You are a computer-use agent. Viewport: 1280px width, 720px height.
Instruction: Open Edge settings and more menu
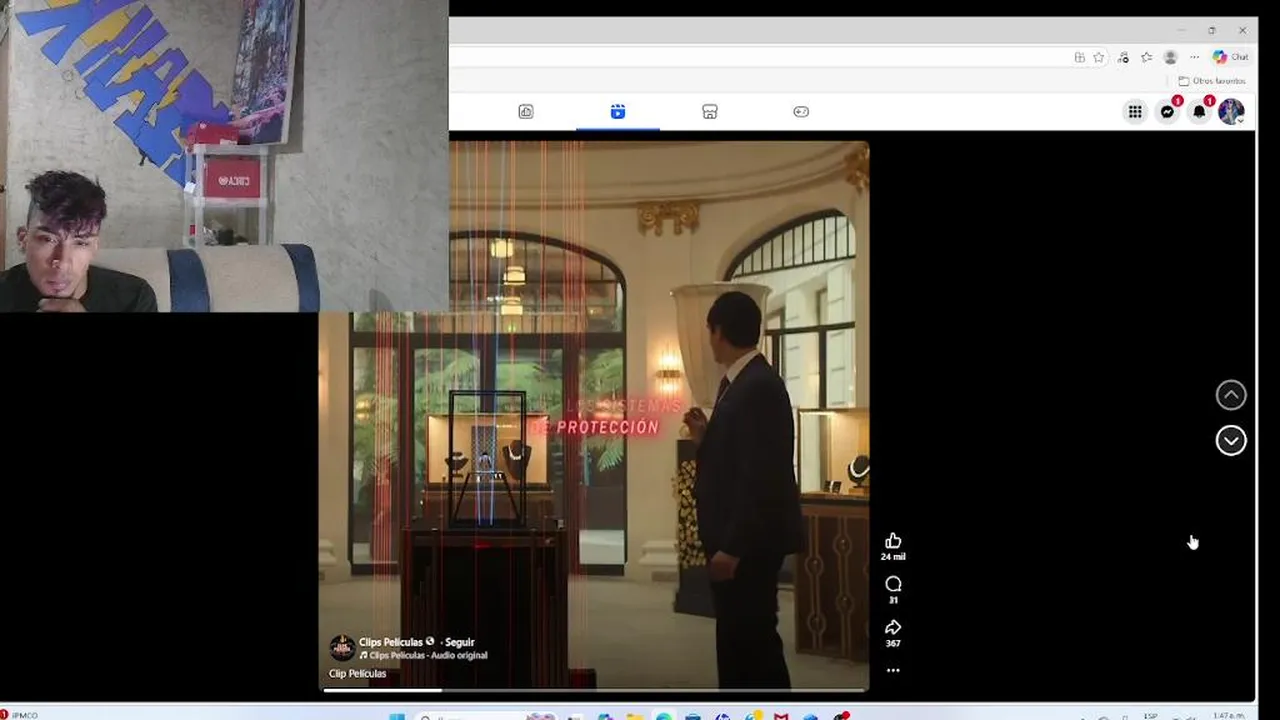click(1194, 58)
